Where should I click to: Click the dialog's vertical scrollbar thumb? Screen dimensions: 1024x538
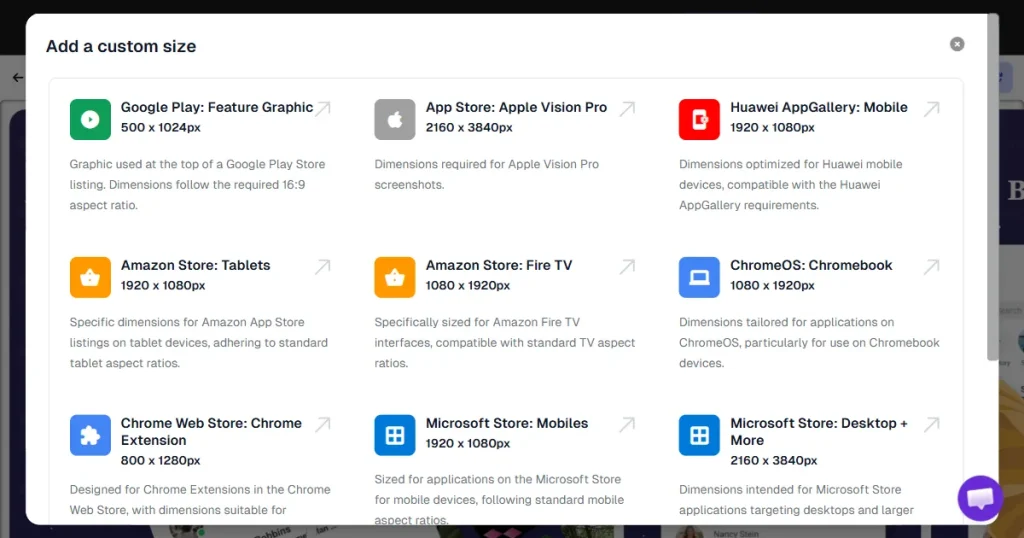tap(993, 186)
